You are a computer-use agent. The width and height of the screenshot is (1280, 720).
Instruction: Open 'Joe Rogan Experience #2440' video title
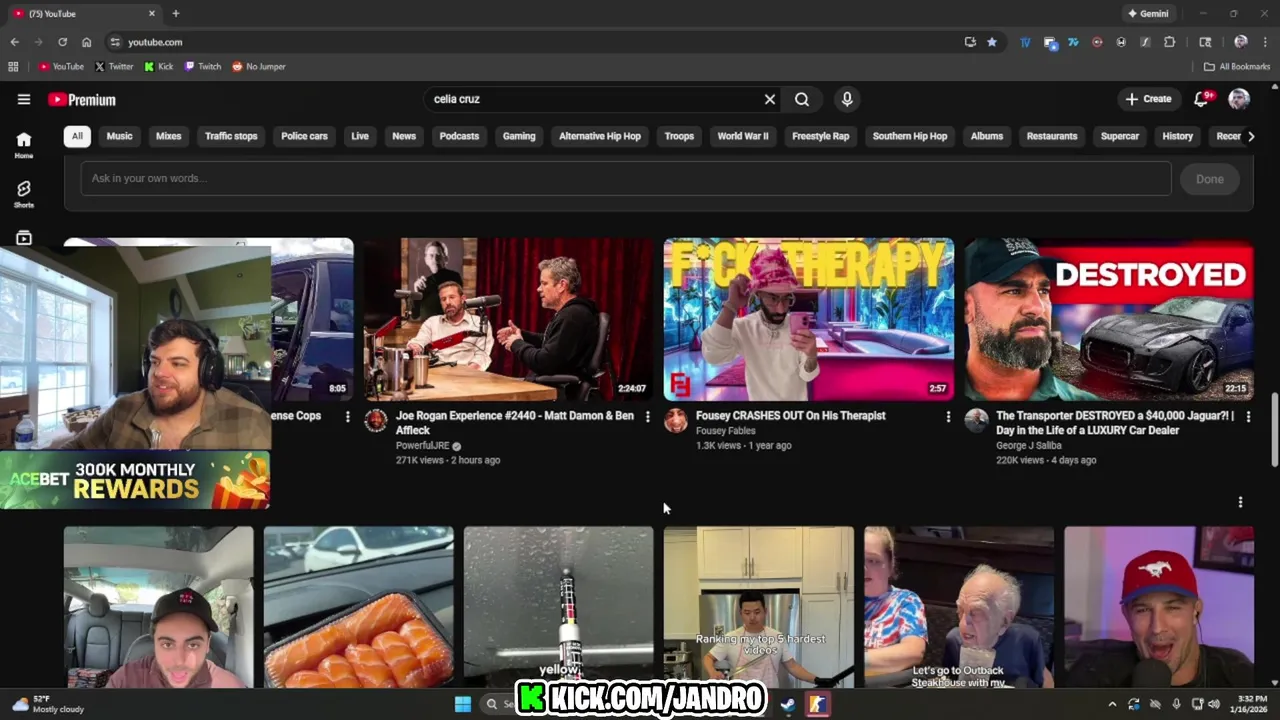click(515, 423)
